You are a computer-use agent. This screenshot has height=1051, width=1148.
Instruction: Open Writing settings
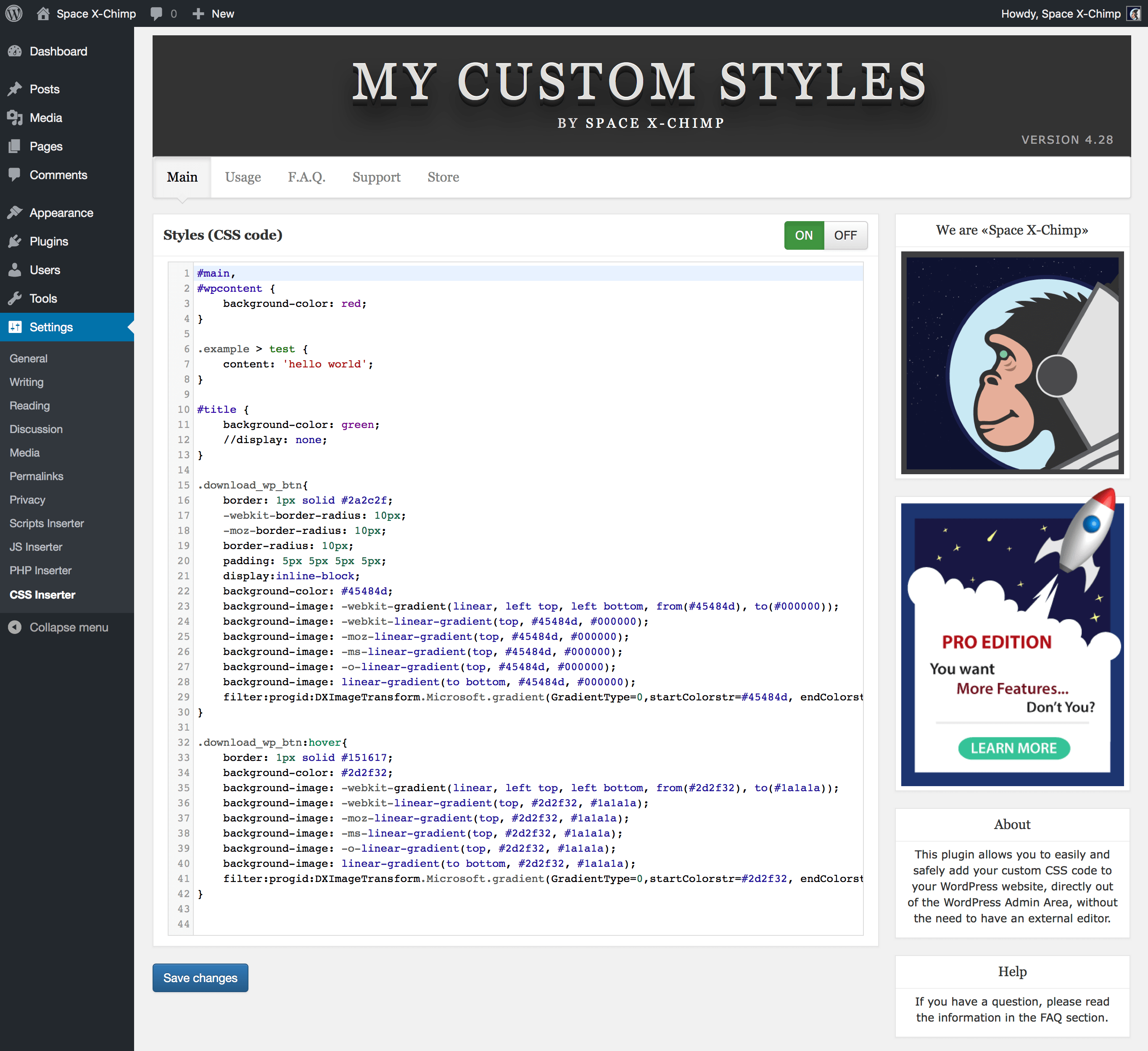26,382
